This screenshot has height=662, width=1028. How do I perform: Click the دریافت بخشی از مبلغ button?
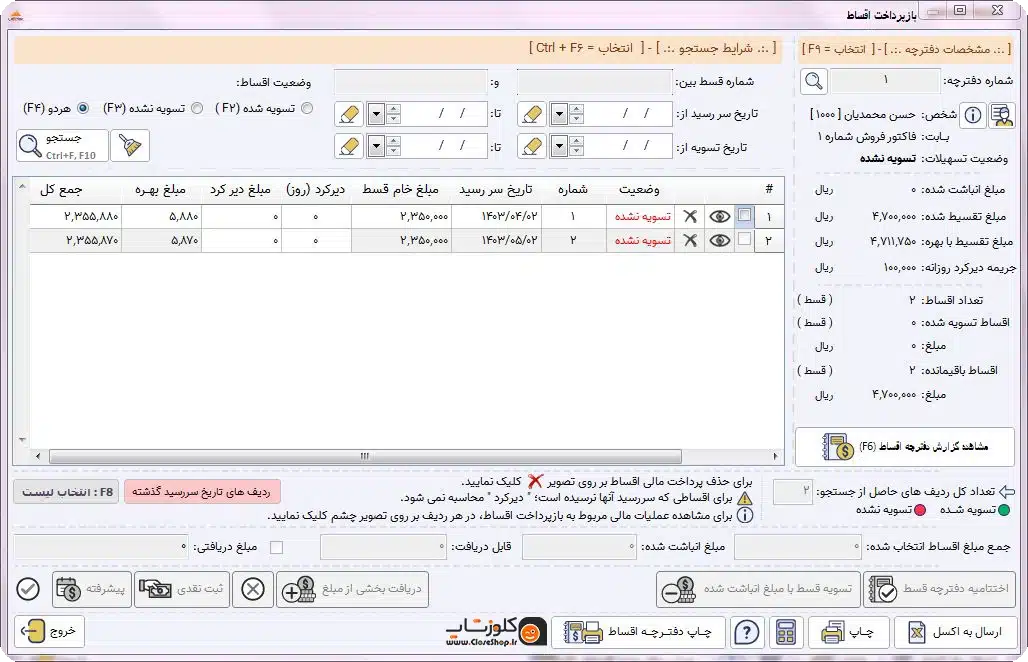point(353,589)
